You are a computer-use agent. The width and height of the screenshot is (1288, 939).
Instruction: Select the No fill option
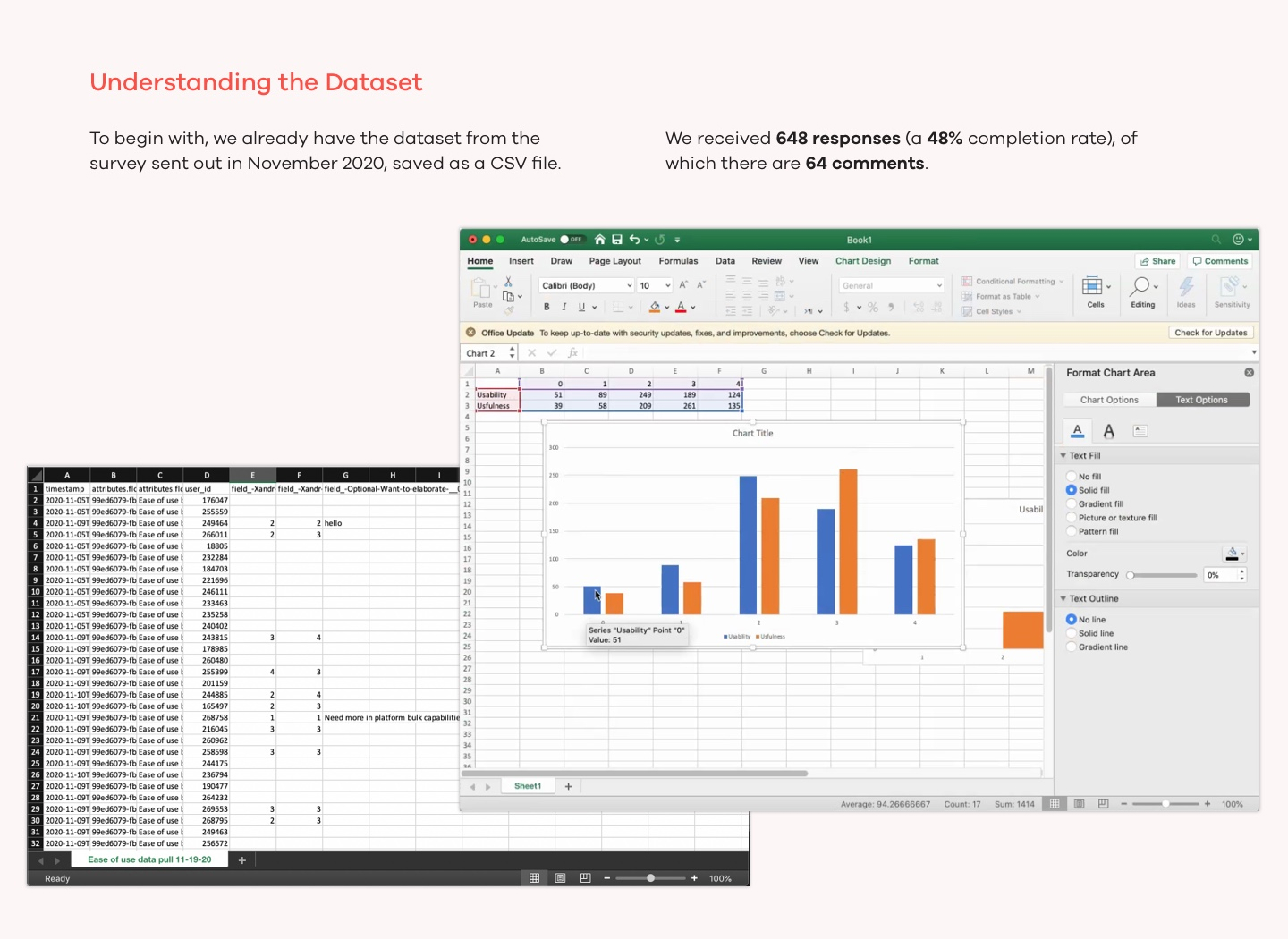coord(1072,477)
